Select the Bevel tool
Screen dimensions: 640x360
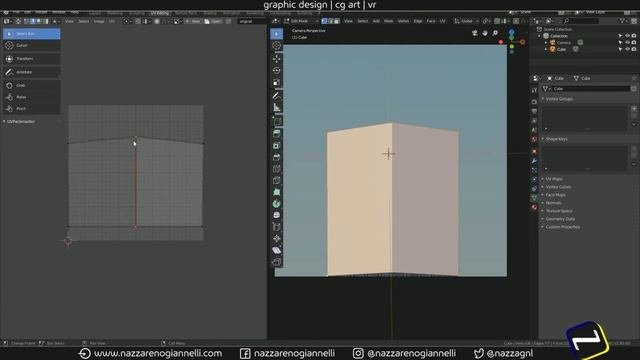pos(277,157)
